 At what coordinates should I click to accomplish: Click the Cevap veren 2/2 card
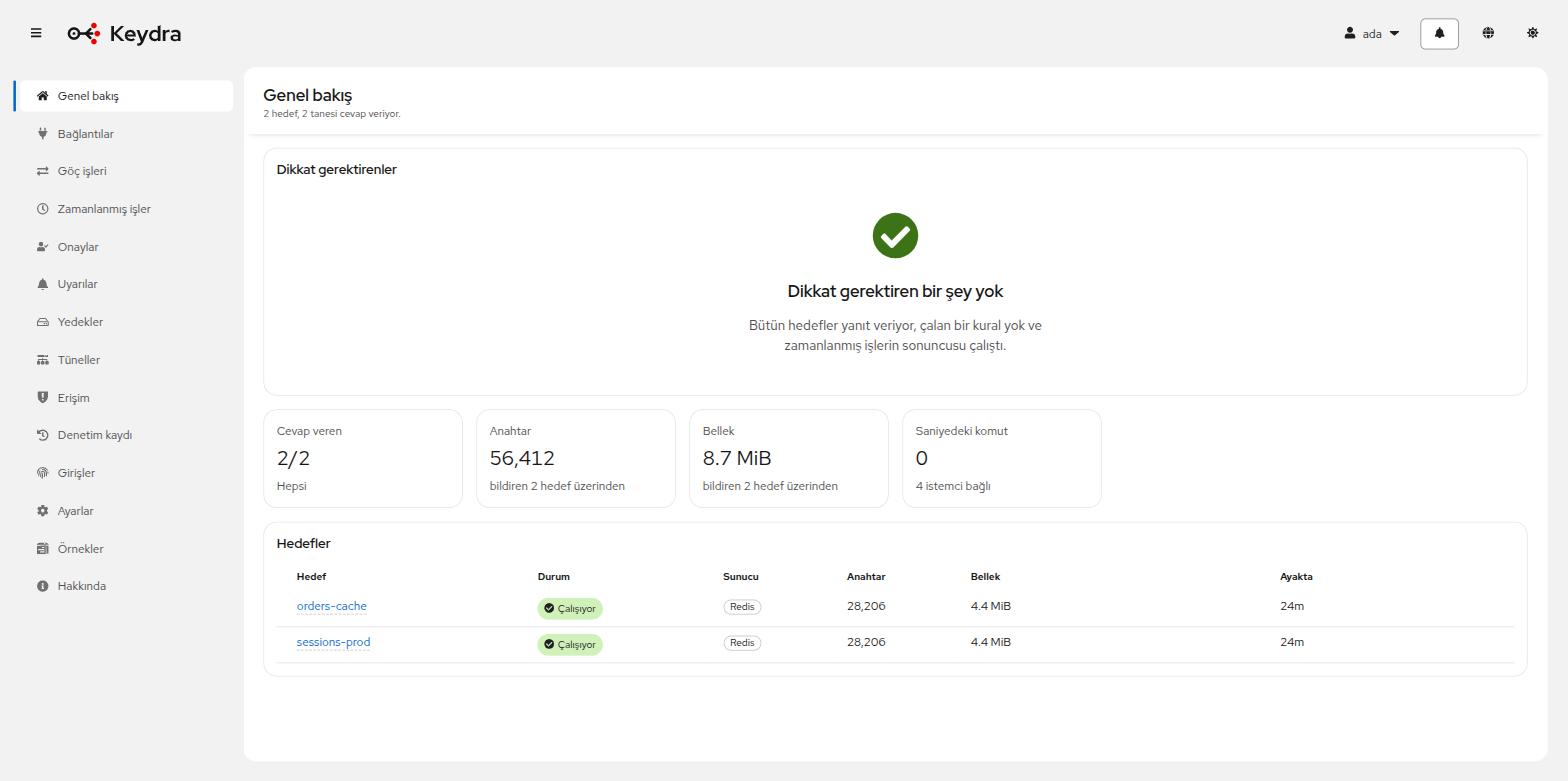tap(363, 458)
